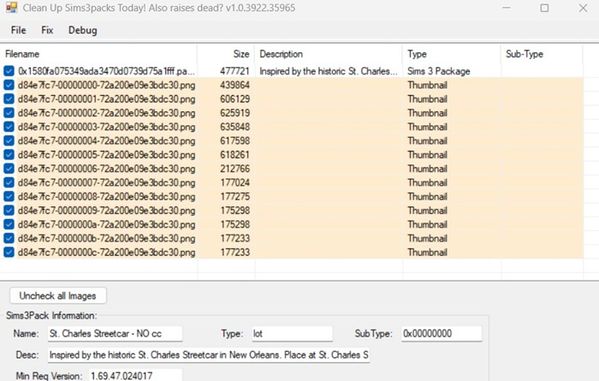Click the application icon in title bar

coord(11,8)
